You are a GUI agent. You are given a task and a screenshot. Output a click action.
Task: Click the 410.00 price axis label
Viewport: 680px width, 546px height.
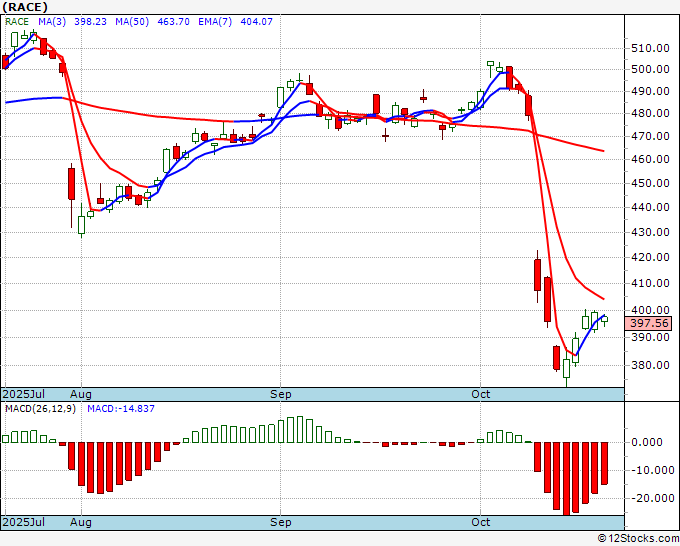[650, 284]
